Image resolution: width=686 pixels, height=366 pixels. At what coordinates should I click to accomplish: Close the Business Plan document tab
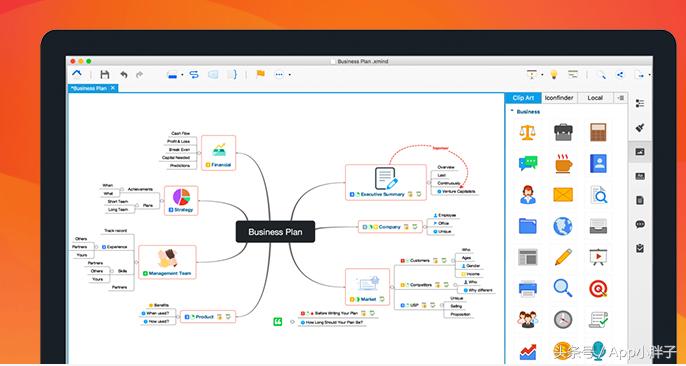(112, 88)
